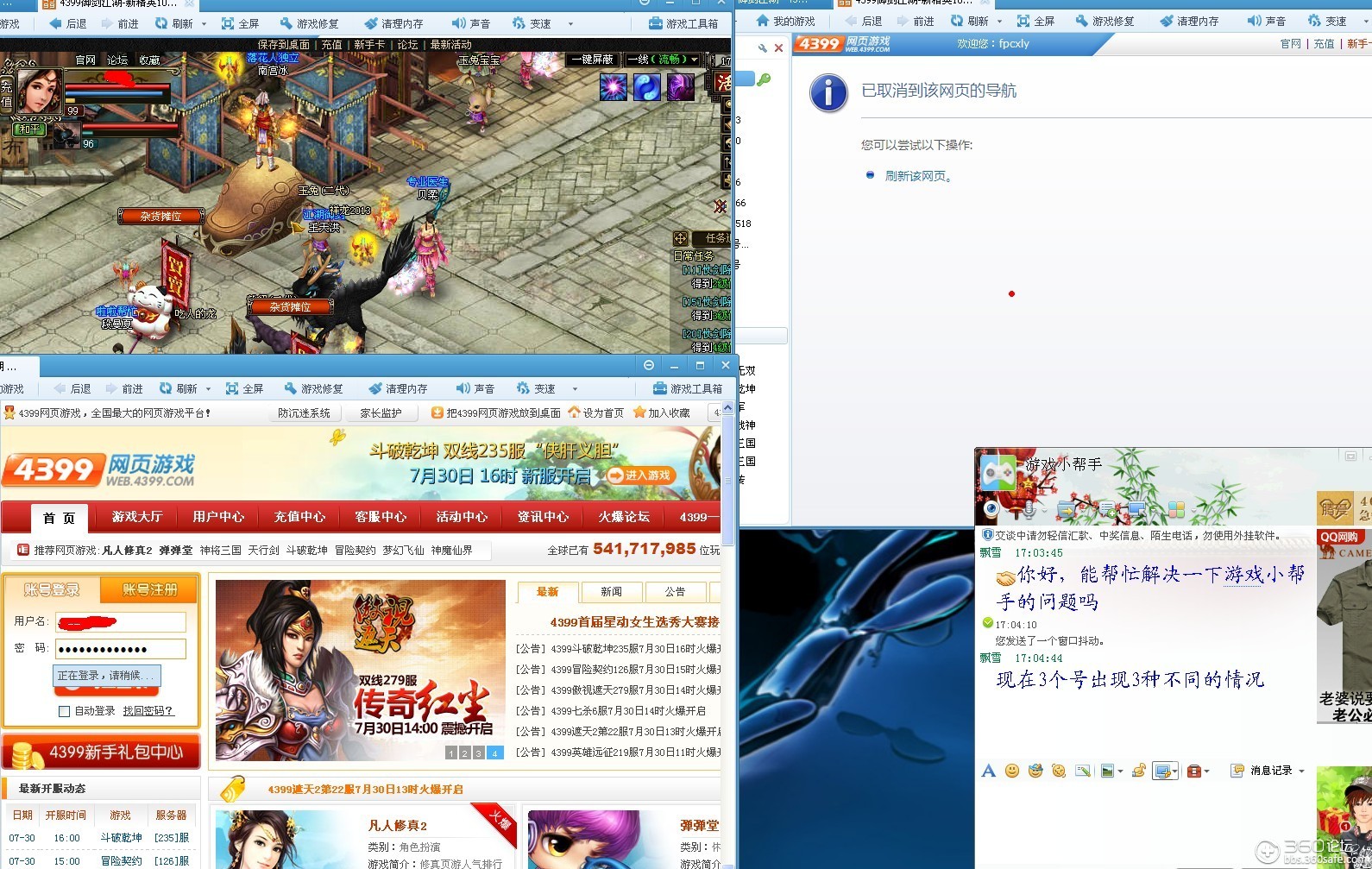Click the 刷新该网页 link
The height and width of the screenshot is (869, 1372).
click(x=918, y=176)
